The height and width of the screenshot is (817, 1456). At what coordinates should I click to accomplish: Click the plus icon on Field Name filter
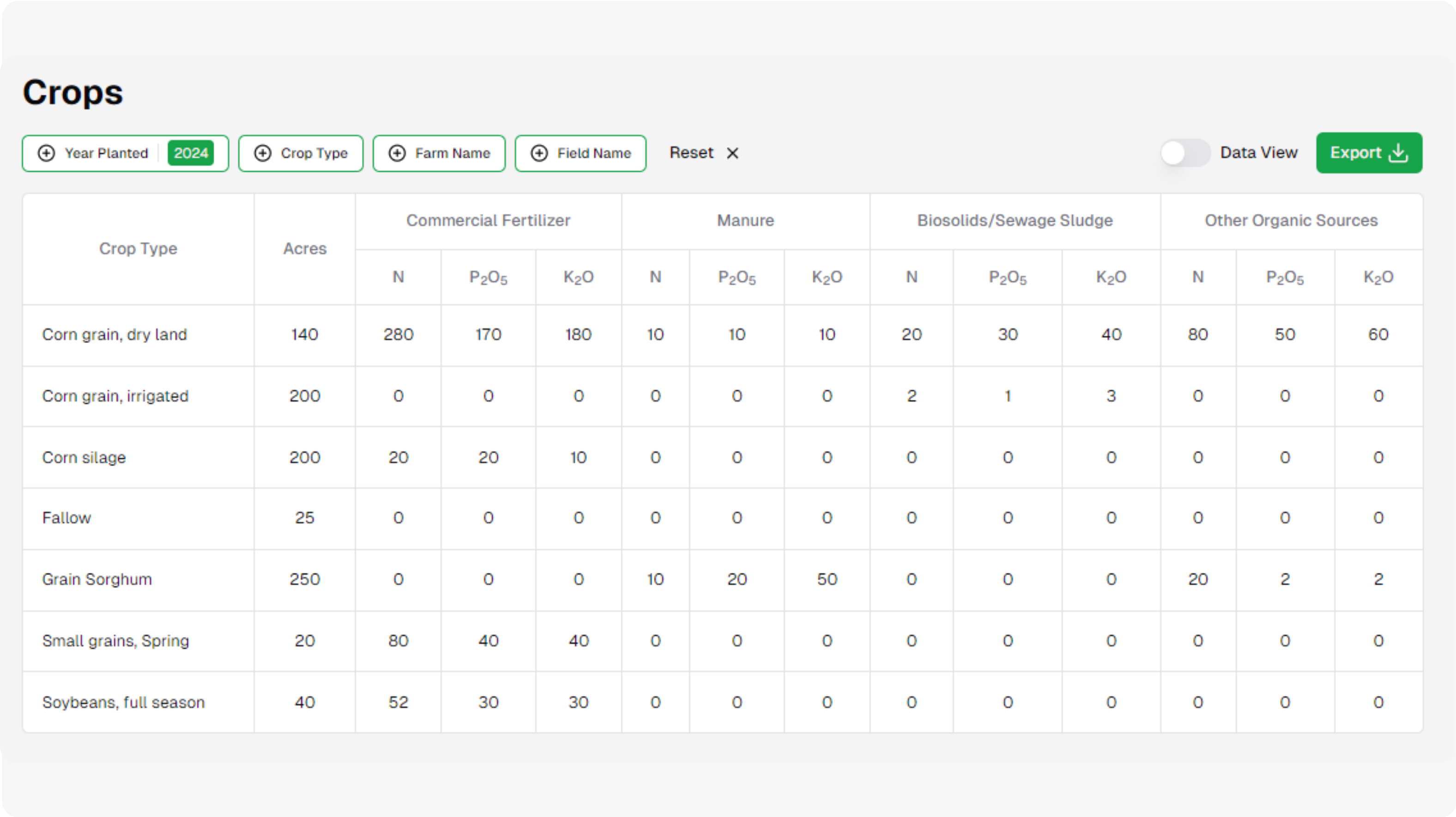pyautogui.click(x=539, y=153)
